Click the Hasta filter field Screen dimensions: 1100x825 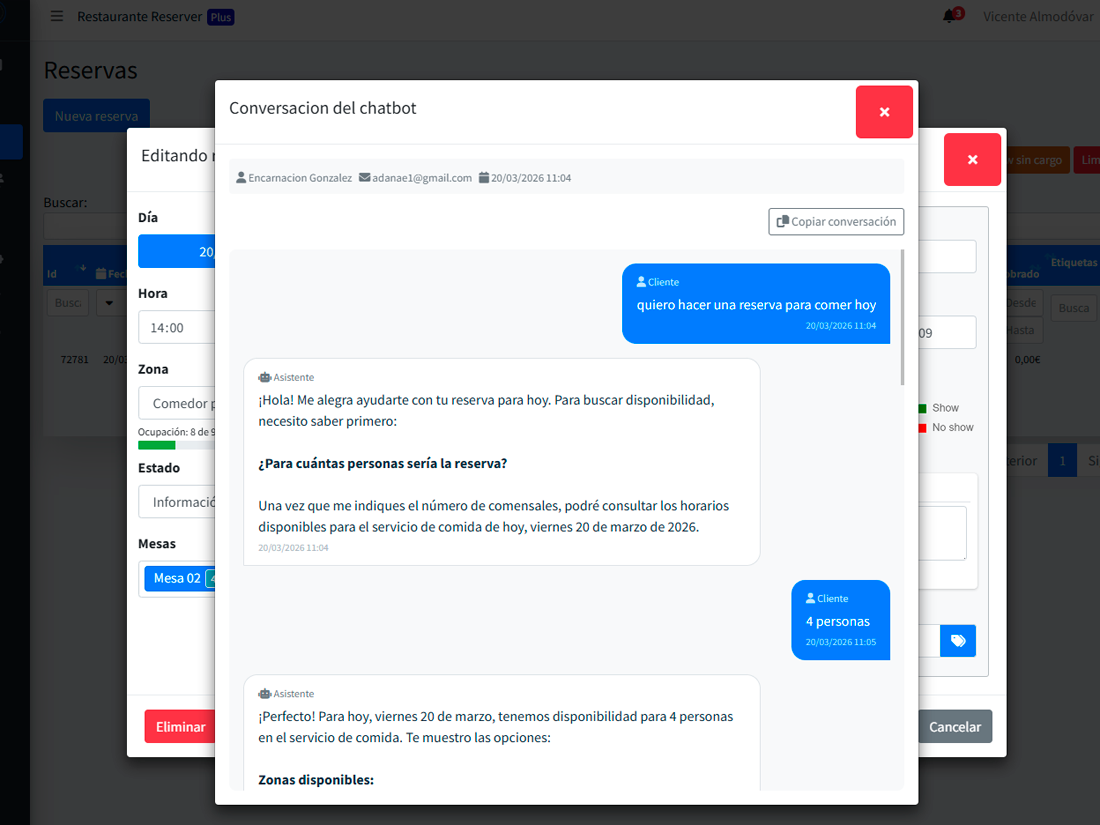1024,330
